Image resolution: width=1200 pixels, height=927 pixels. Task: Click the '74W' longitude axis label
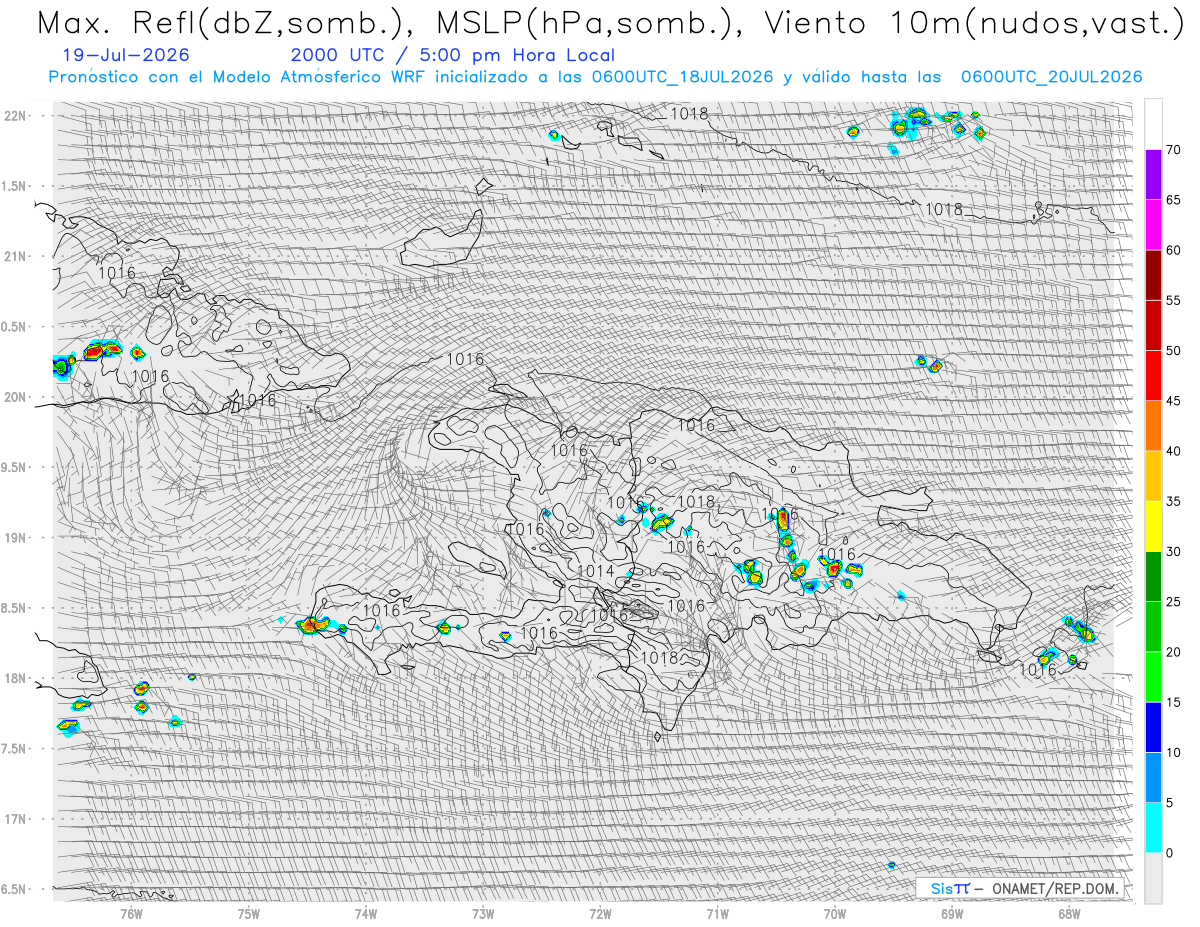coord(366,914)
